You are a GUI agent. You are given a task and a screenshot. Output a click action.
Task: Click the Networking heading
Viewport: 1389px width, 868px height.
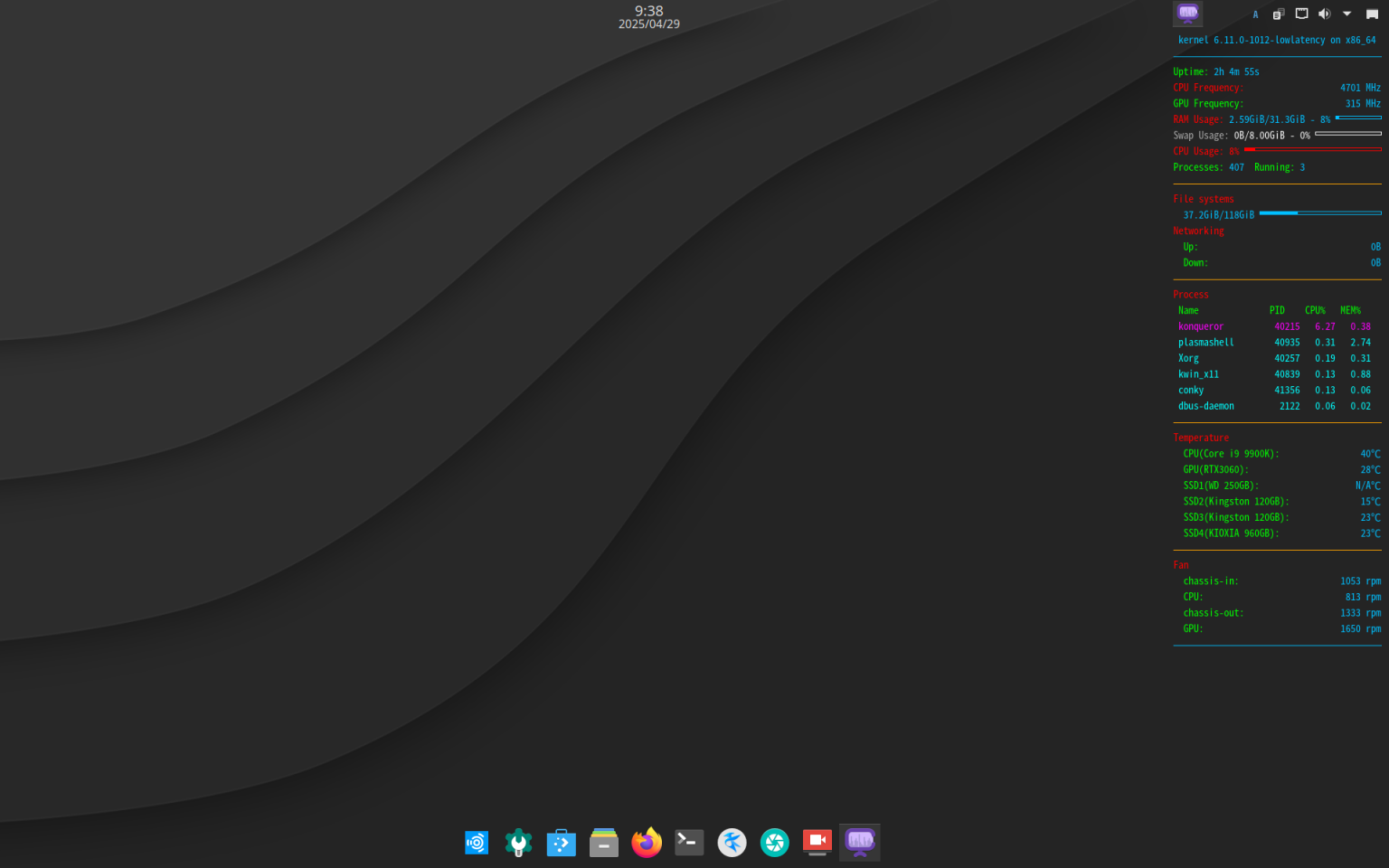click(1198, 231)
